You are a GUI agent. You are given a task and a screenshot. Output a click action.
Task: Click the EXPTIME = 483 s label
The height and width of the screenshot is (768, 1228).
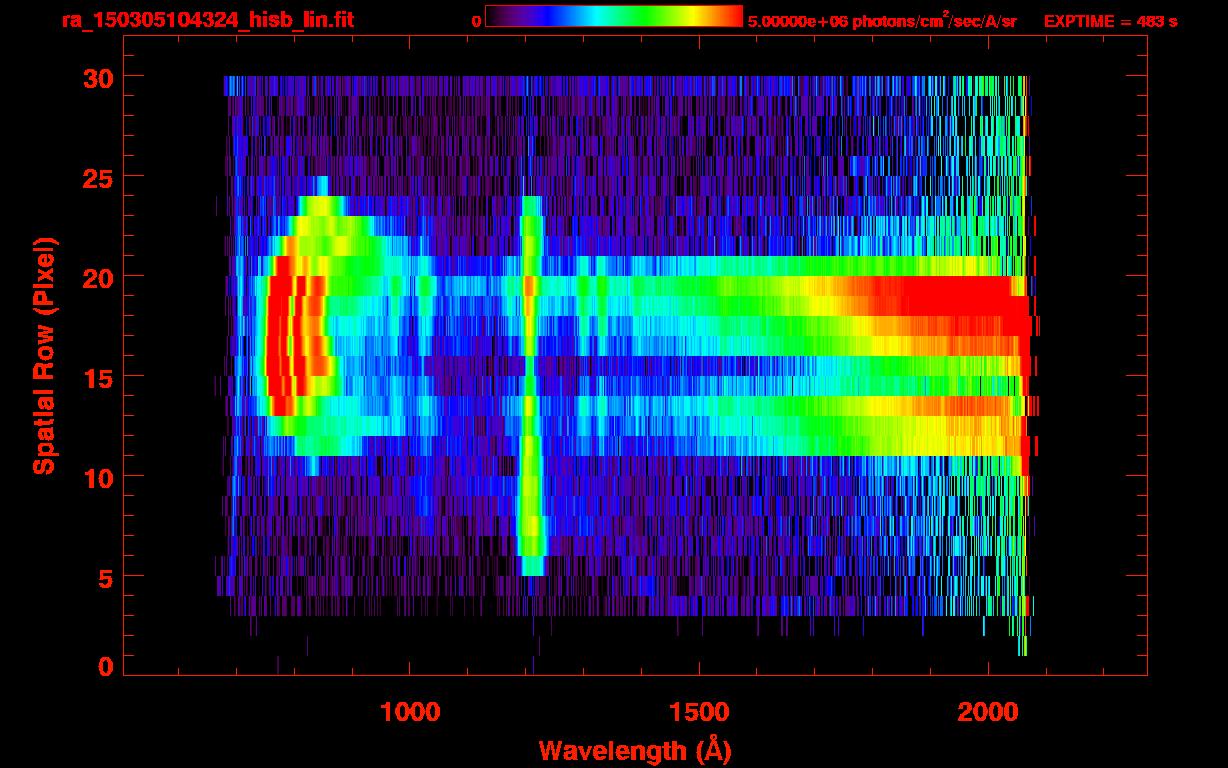[1110, 20]
